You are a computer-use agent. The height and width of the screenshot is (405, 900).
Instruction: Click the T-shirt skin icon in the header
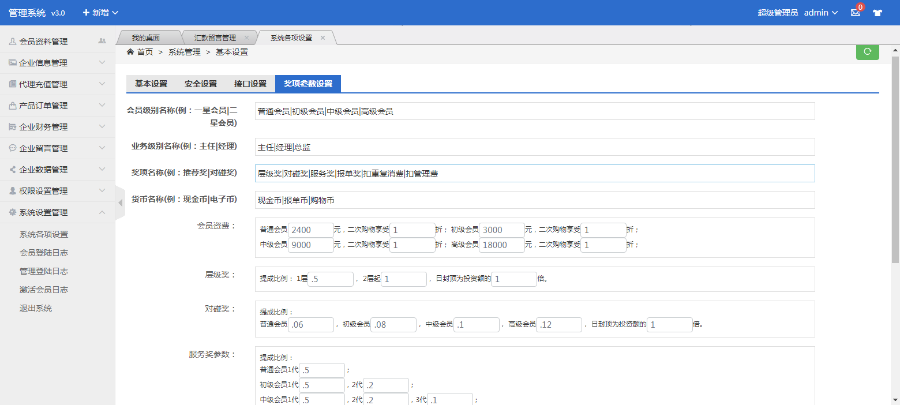click(877, 13)
